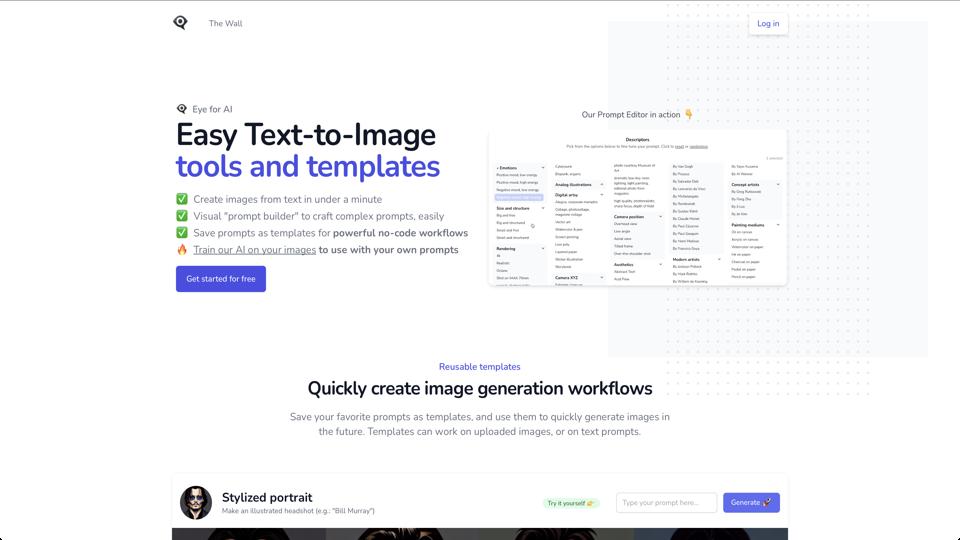Collapse the Emotions category in prompt editor
960x540 pixels.
pyautogui.click(x=543, y=168)
